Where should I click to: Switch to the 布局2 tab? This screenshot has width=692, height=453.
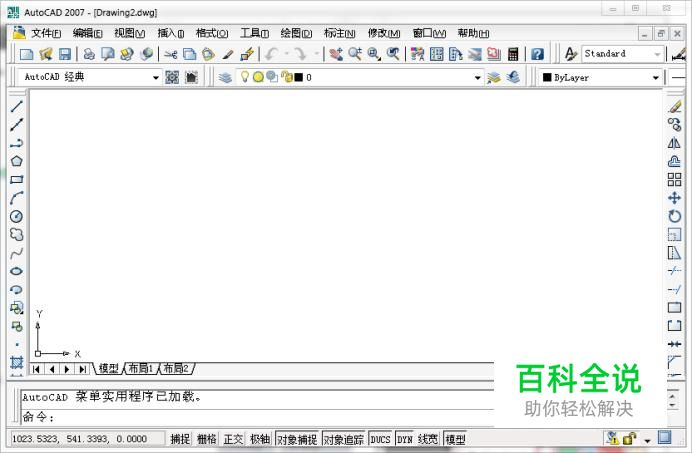pyautogui.click(x=176, y=368)
